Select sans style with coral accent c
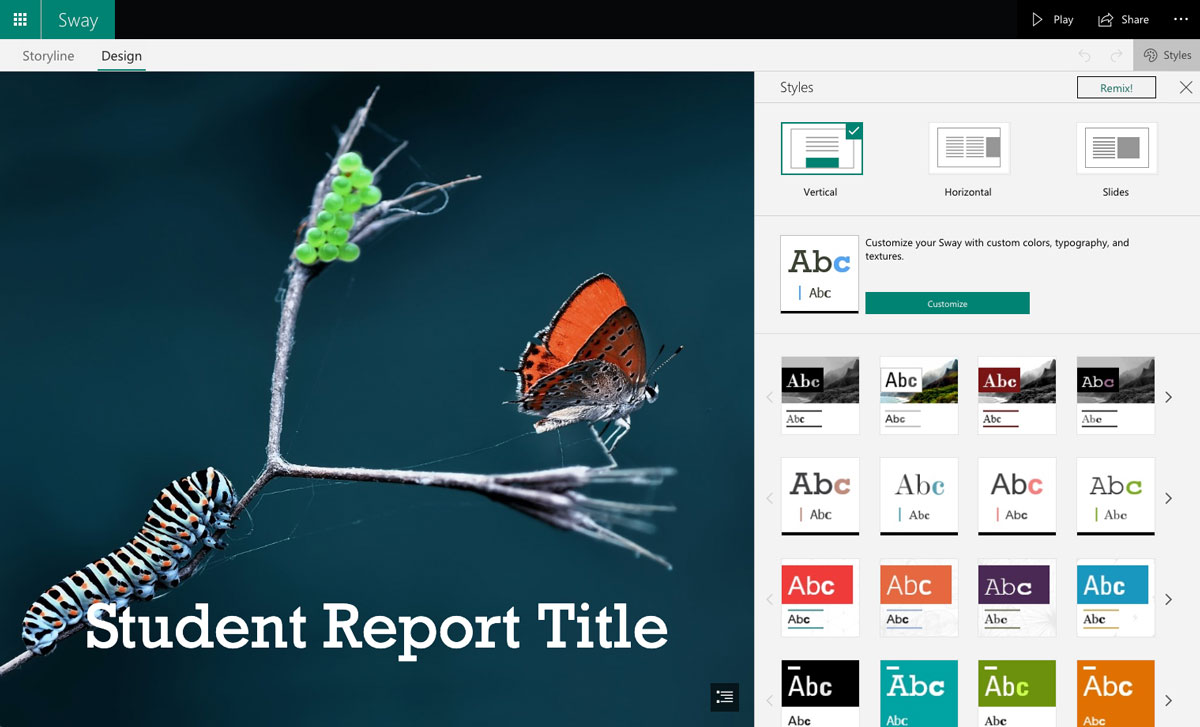The height and width of the screenshot is (727, 1200). tap(1017, 496)
